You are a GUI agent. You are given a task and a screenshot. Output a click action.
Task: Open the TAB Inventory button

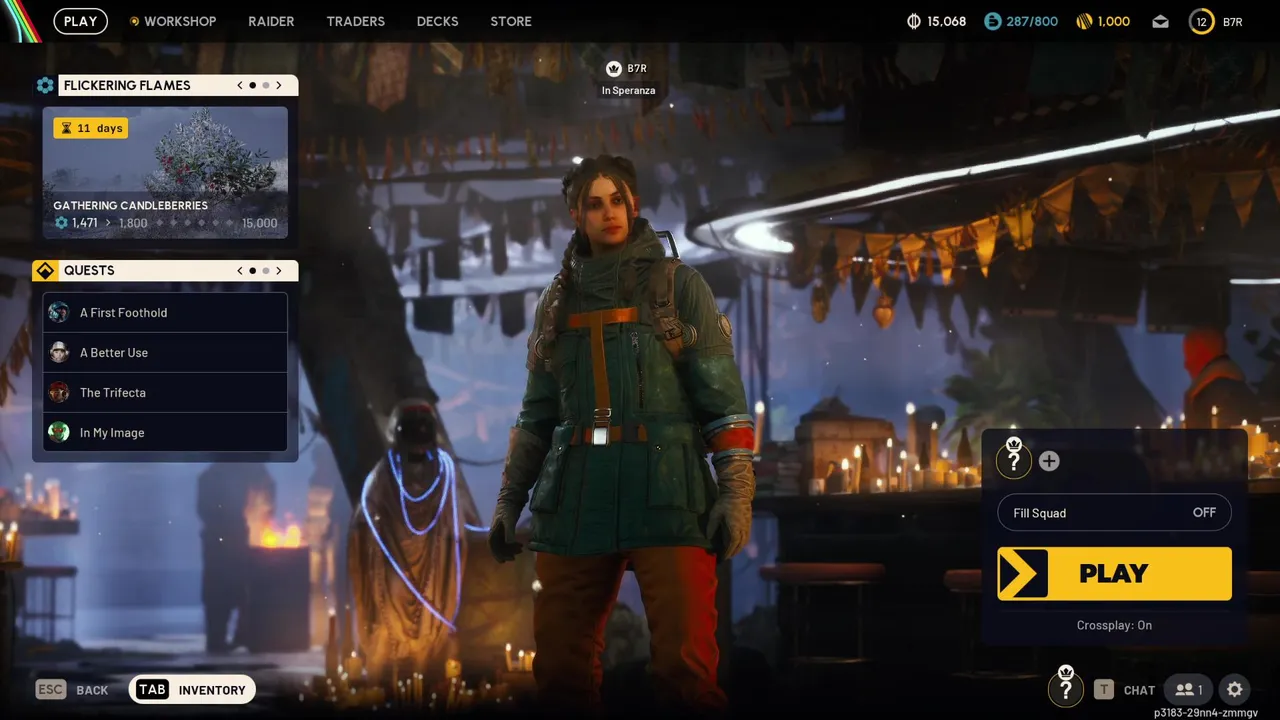[192, 689]
